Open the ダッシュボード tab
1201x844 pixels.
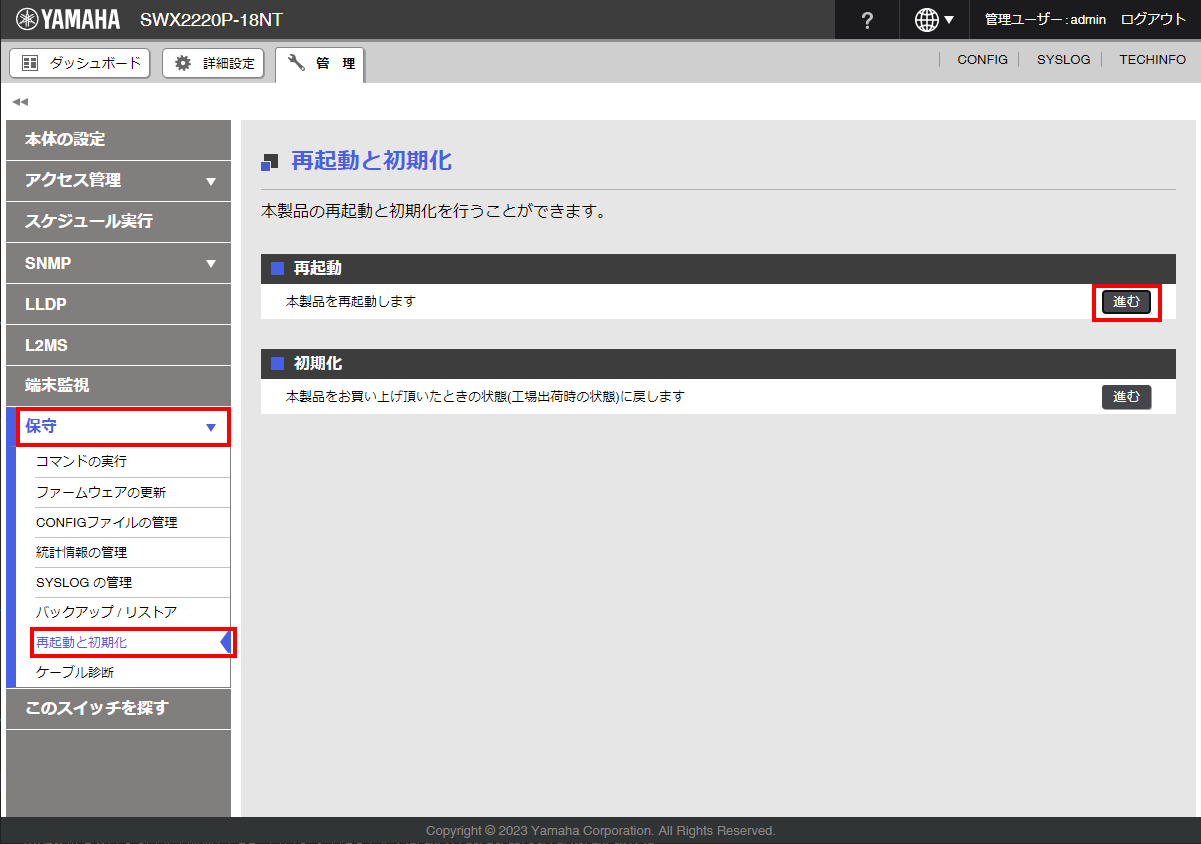[80, 63]
